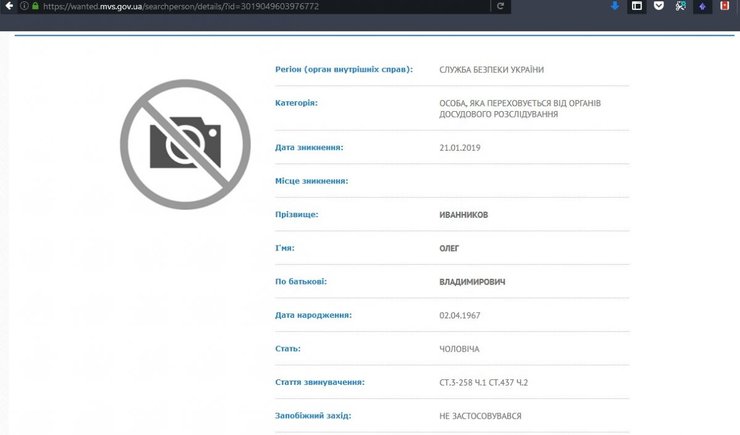Toggle the browser sidebar icon
Screen dimensions: 740x435
[636, 6]
